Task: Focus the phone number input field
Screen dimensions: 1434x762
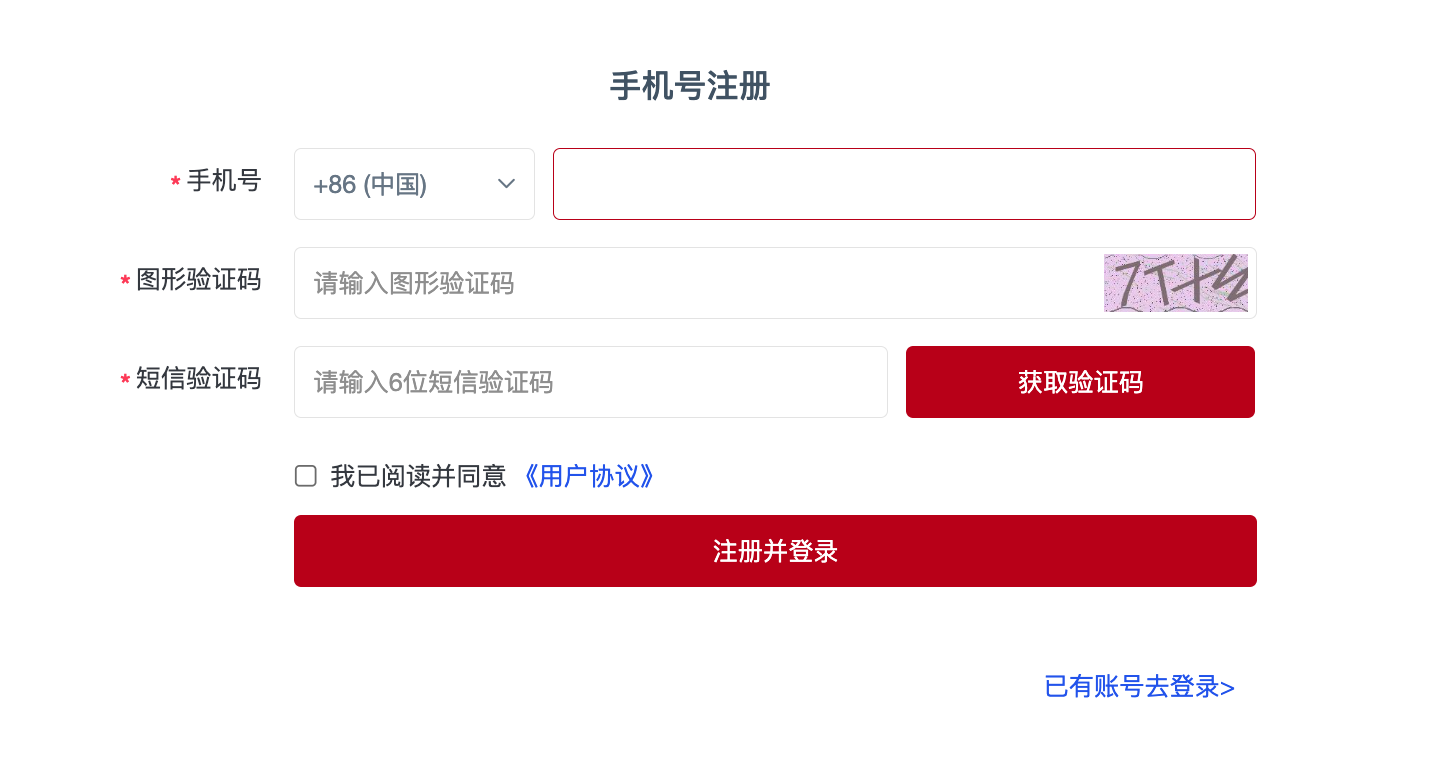Action: 904,183
